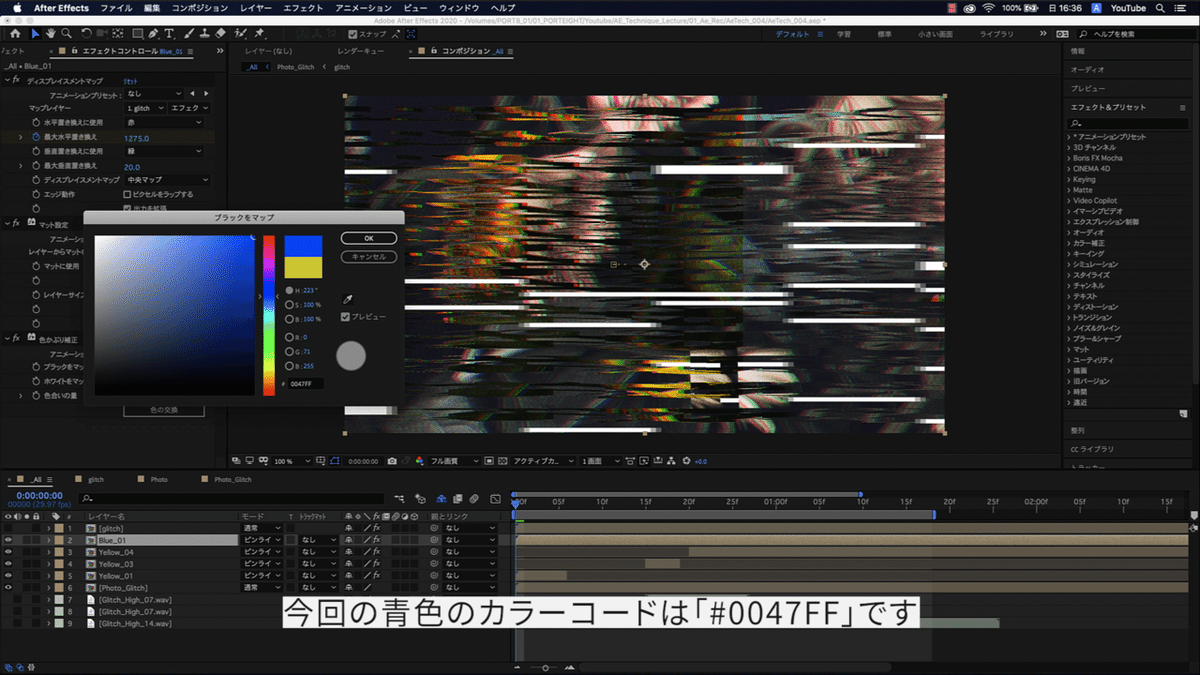This screenshot has height=675, width=1200.
Task: Toggle the スナップ checkbox in the toolbar
Action: click(352, 33)
